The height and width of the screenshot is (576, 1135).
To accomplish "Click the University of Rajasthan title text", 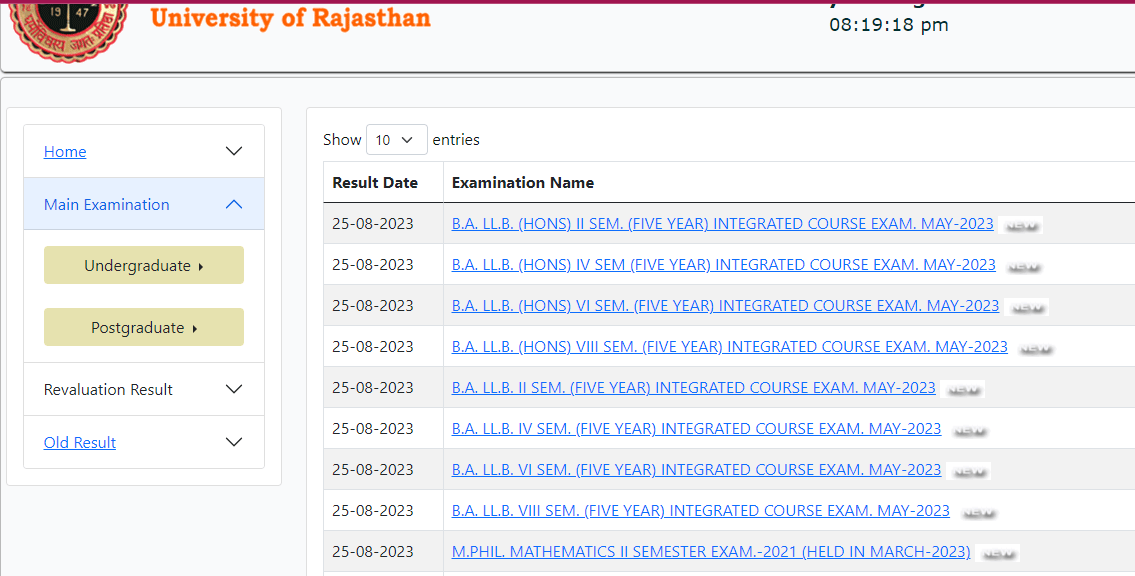I will coord(290,17).
